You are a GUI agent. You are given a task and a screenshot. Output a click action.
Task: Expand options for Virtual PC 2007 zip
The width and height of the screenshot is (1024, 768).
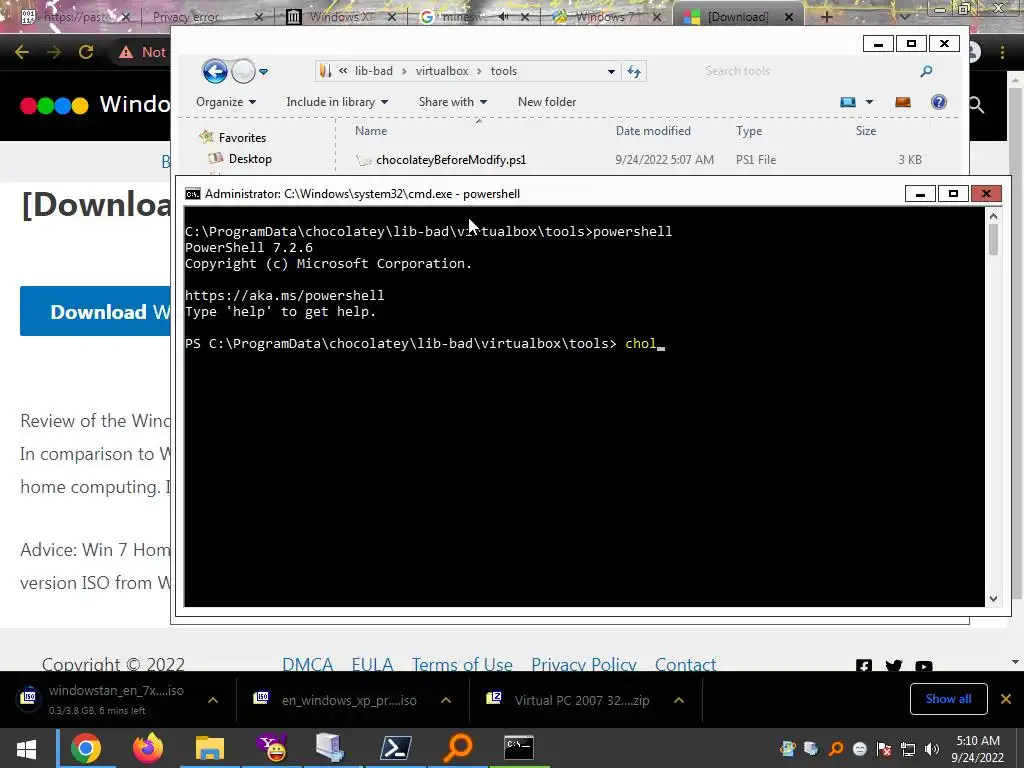pyautogui.click(x=679, y=700)
